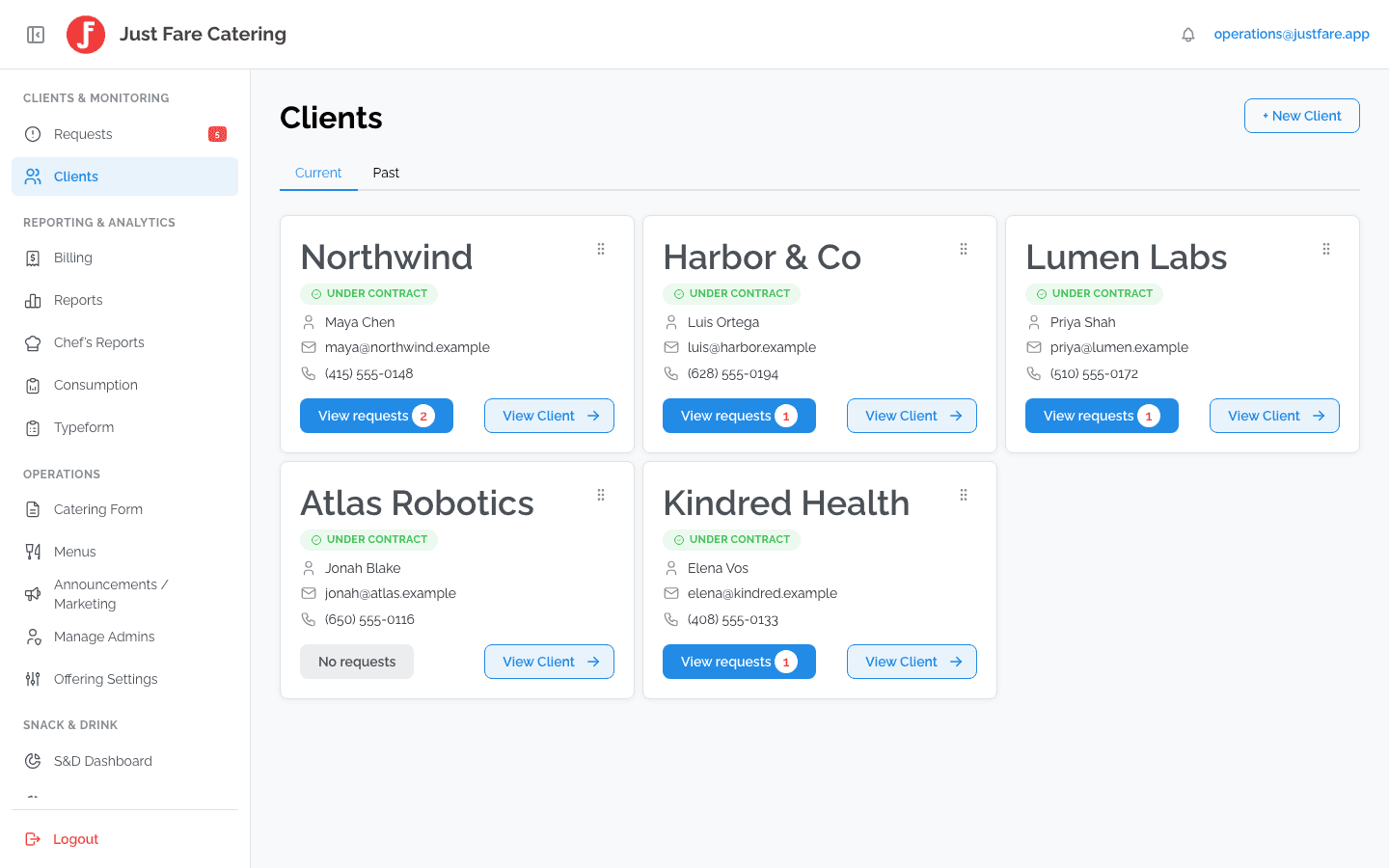This screenshot has height=868, width=1389.
Task: Open notifications bell icon
Action: click(x=1188, y=35)
